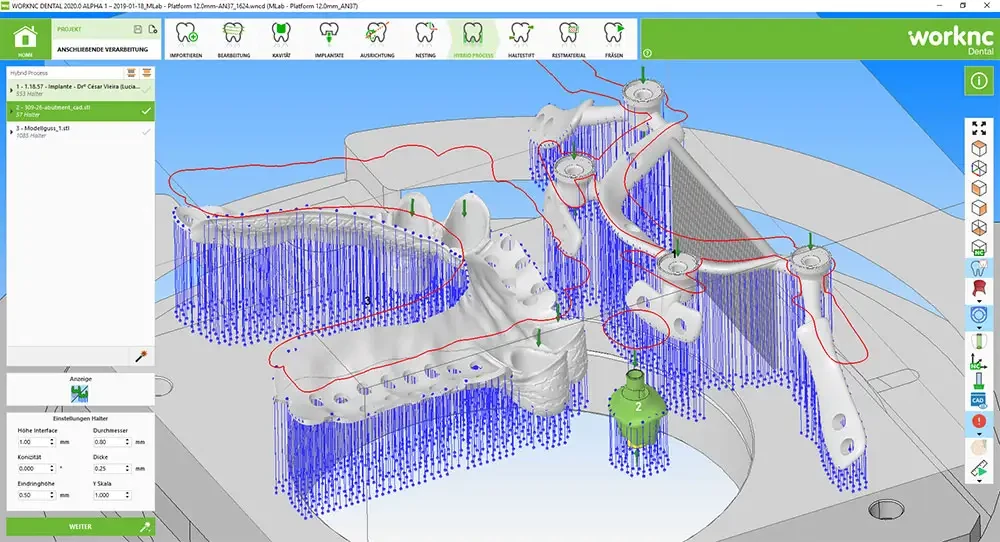The width and height of the screenshot is (1000, 542).
Task: Open the green information button
Action: (x=978, y=81)
